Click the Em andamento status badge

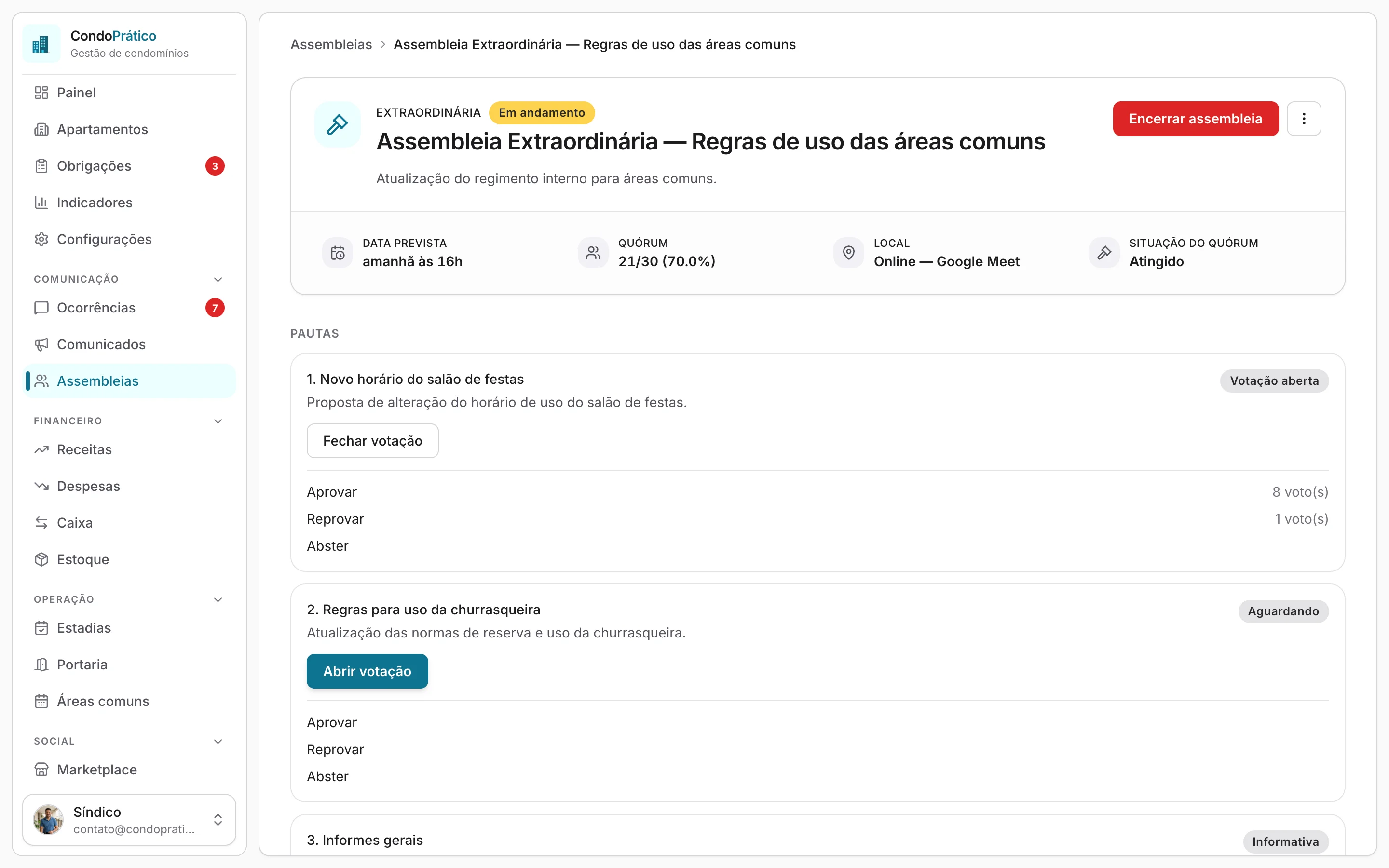542,112
